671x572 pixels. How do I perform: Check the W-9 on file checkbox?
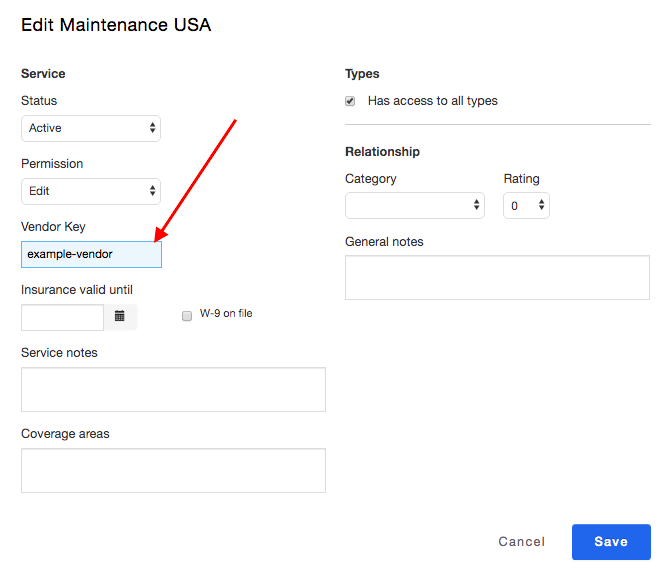coord(187,315)
